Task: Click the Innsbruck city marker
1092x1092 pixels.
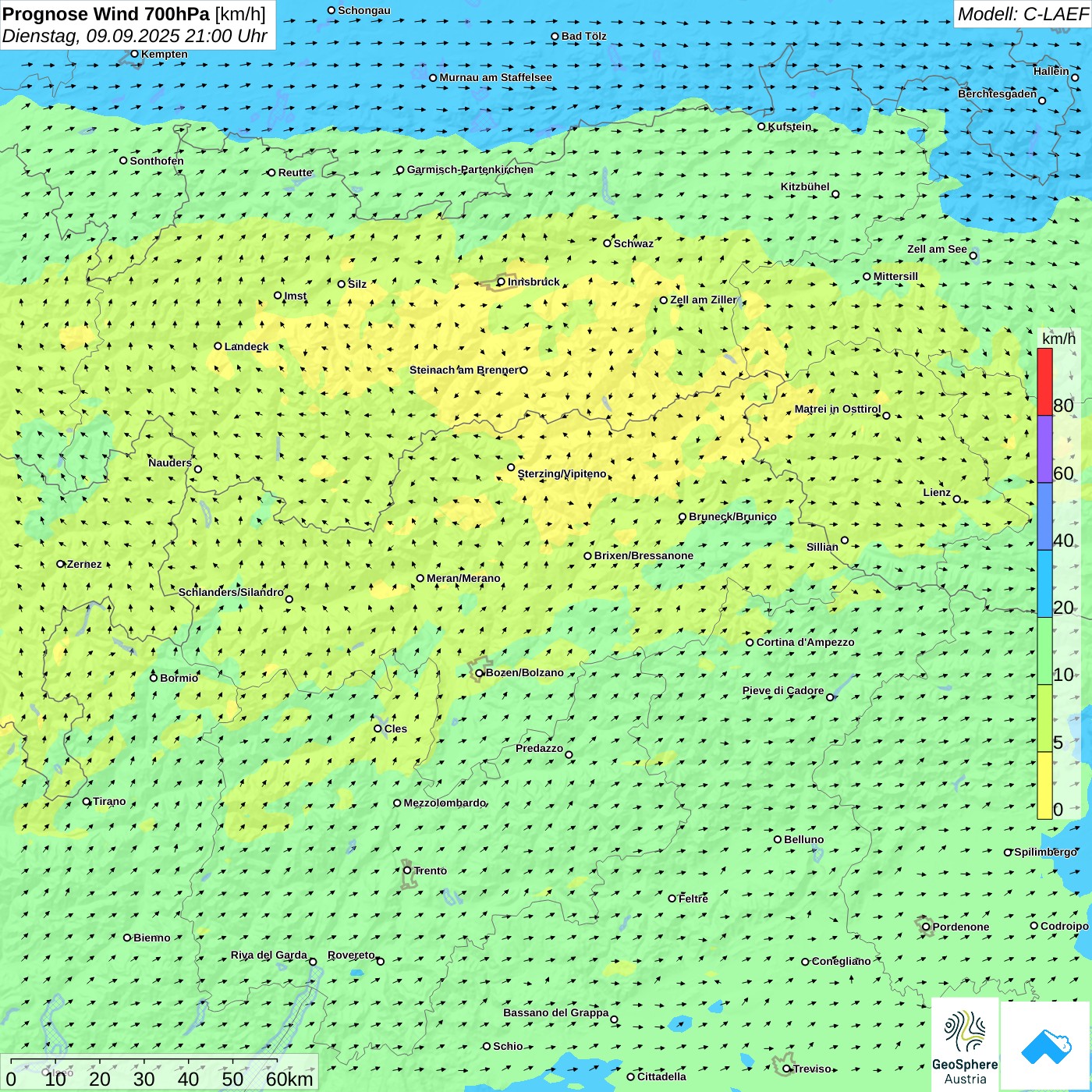Action: (502, 282)
